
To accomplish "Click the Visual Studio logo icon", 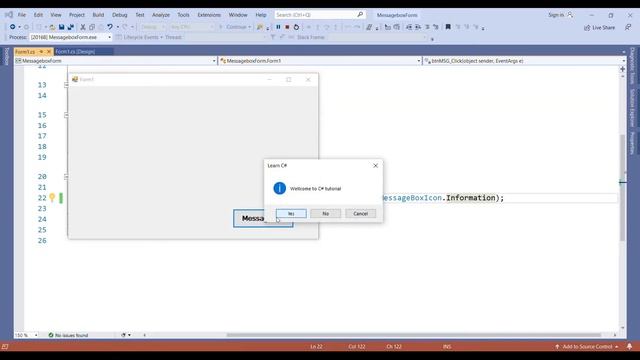I will tap(9, 15).
